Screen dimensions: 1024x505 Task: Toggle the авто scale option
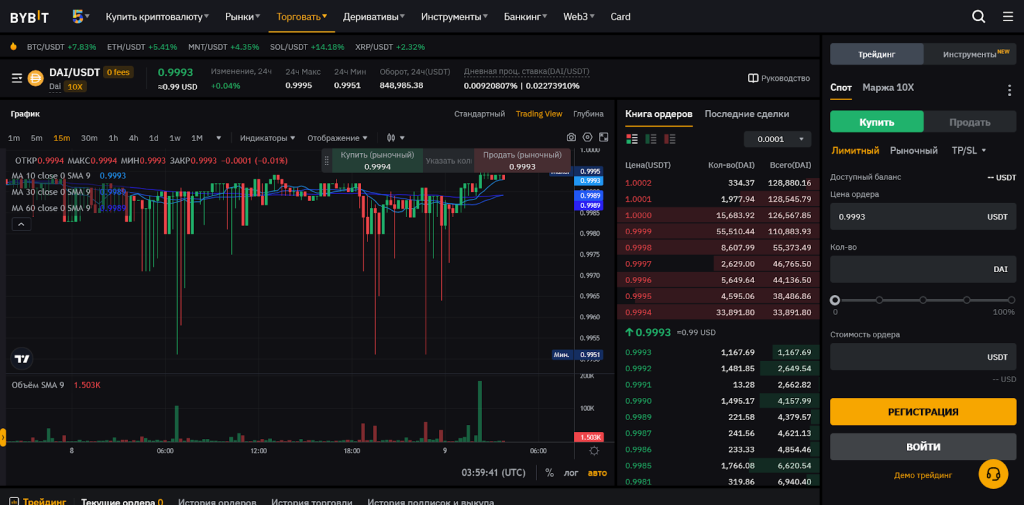tap(597, 473)
